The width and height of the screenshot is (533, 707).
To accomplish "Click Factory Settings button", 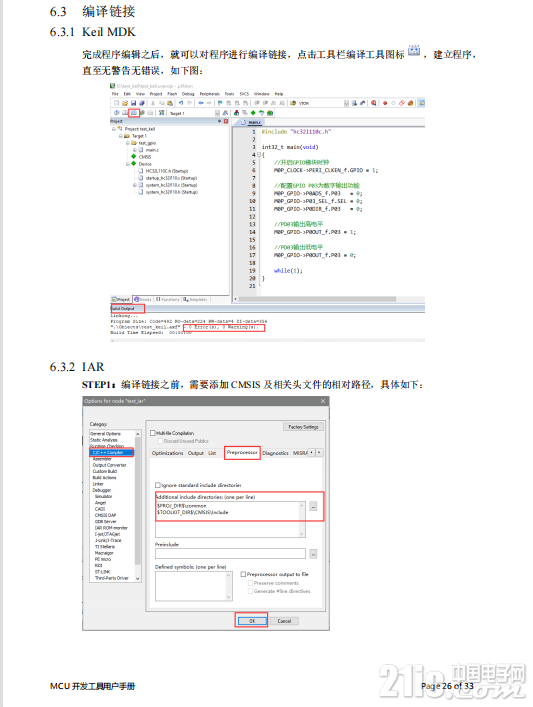I will pyautogui.click(x=303, y=427).
